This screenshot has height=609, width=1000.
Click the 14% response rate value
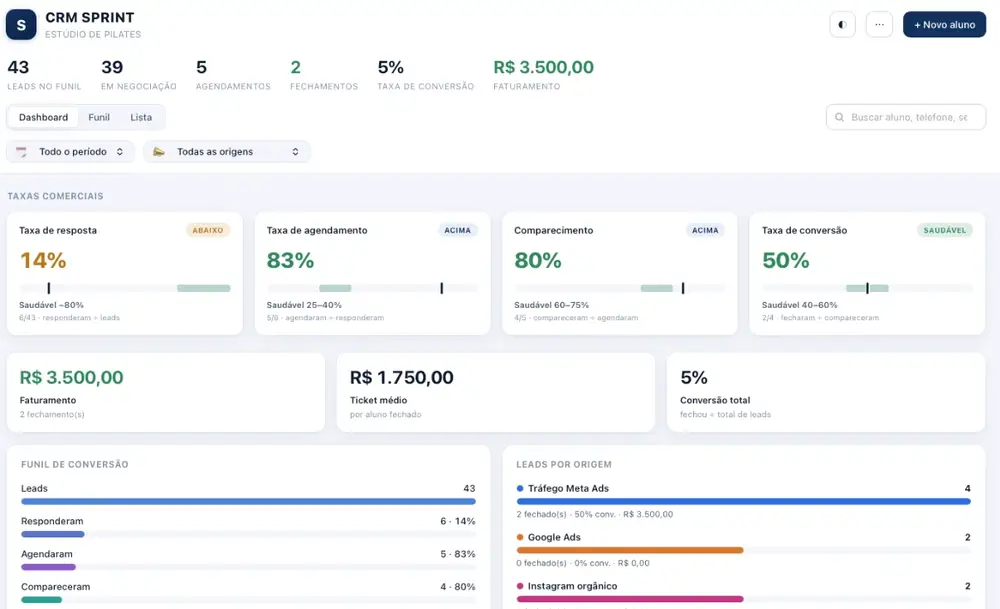[x=43, y=260]
